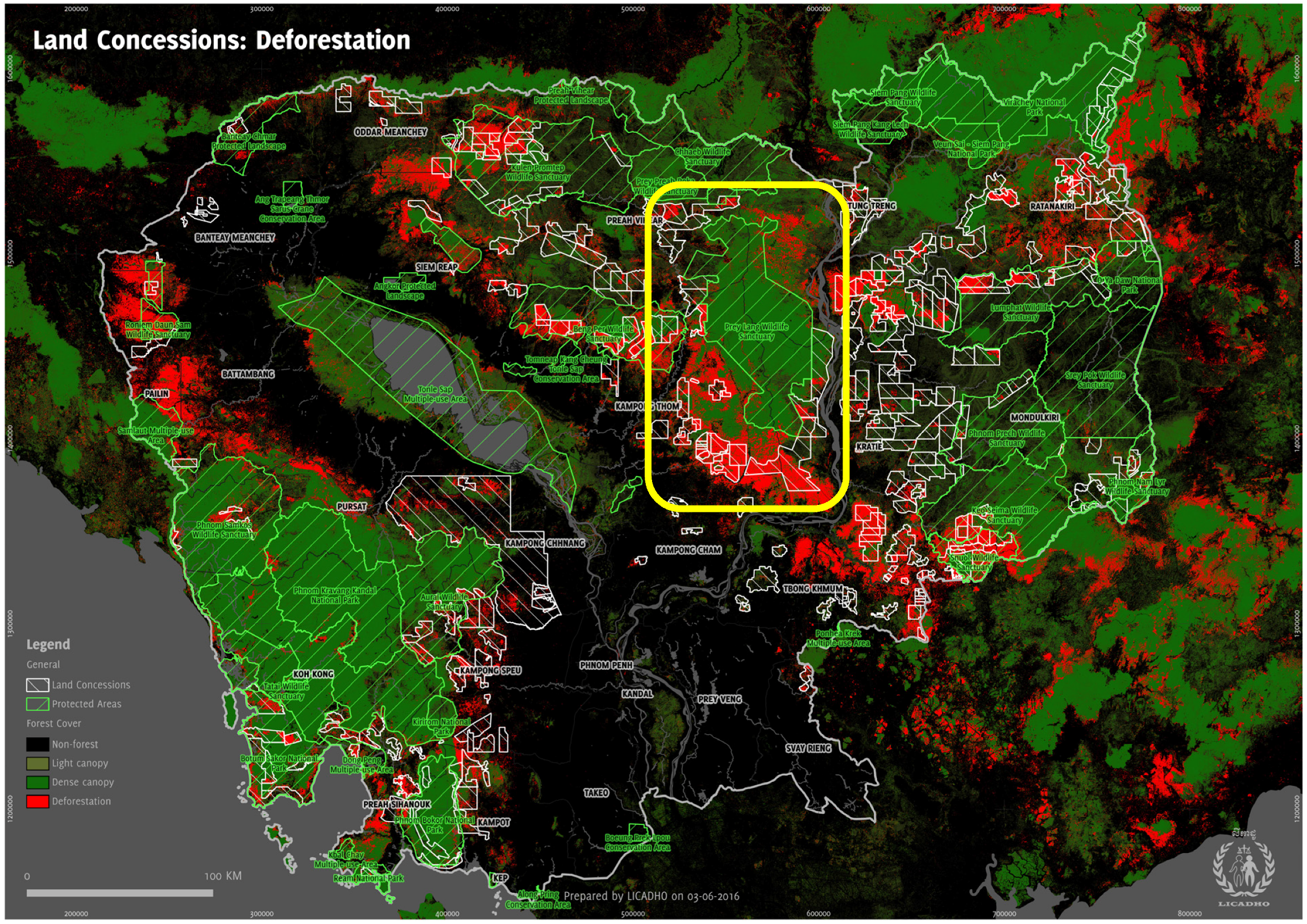Click the Tonle Sap Multiple-use Area label
Viewport: 1307px width, 924px height.
coord(435,394)
